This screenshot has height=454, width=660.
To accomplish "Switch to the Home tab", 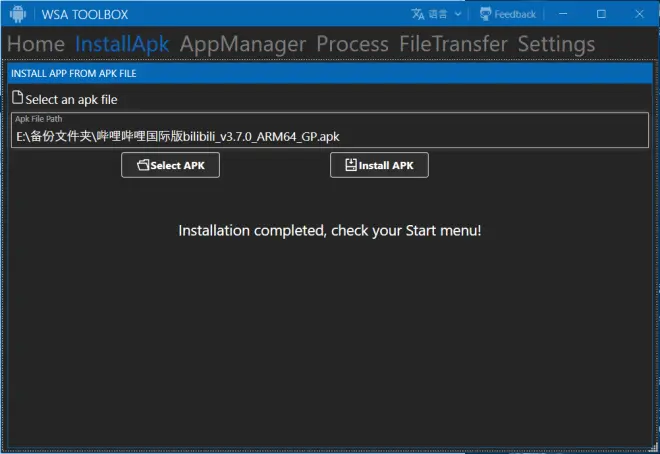I will point(36,44).
